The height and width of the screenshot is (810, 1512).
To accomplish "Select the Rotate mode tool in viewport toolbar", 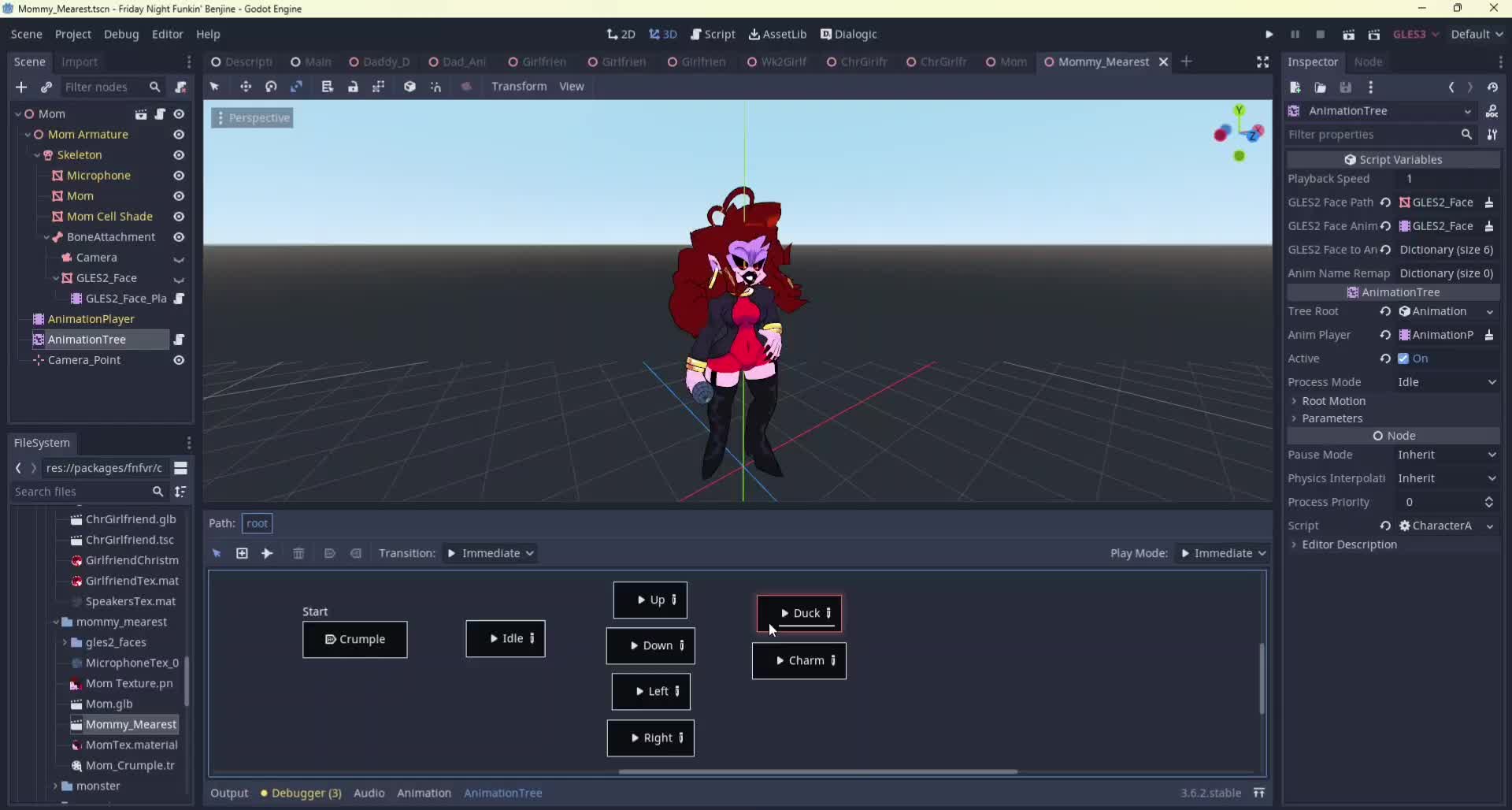I will [x=271, y=87].
